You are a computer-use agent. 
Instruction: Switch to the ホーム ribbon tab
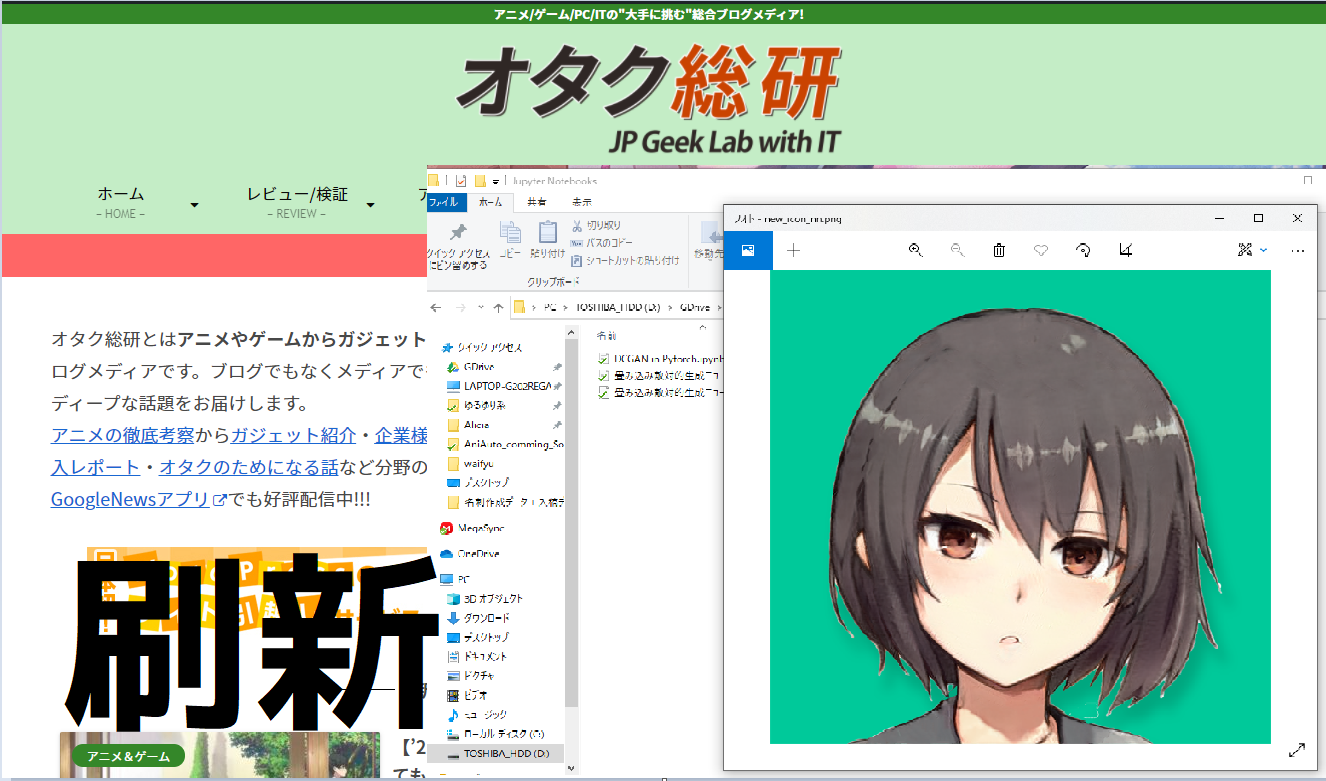click(x=491, y=202)
